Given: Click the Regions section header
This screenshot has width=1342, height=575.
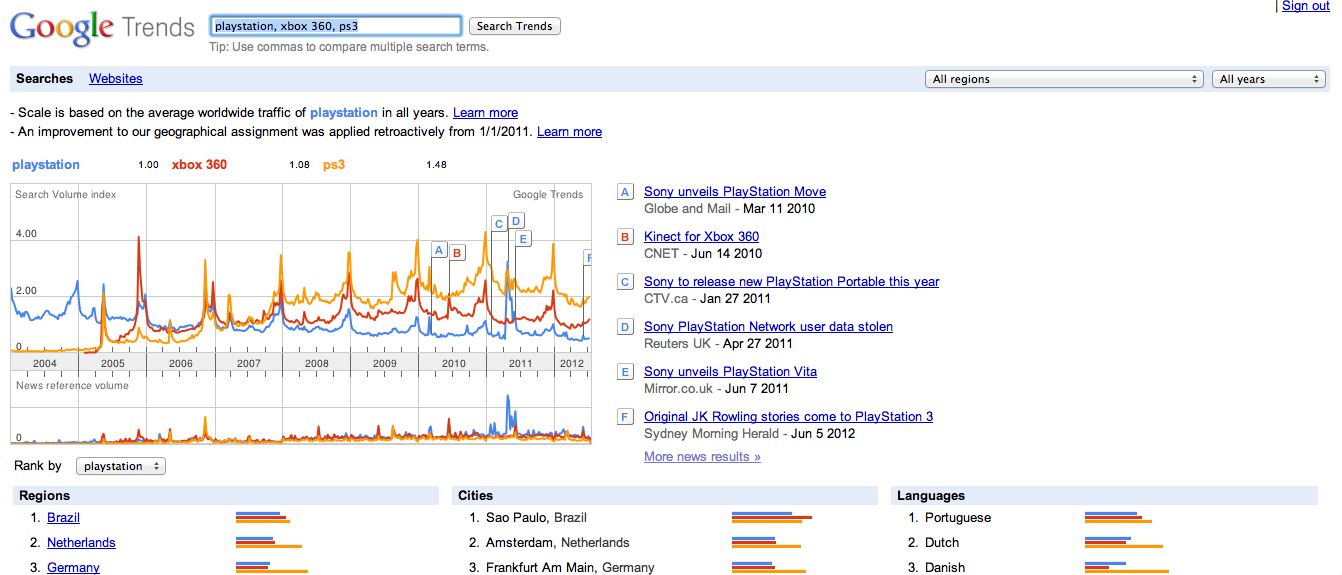Looking at the screenshot, I should pyautogui.click(x=44, y=496).
